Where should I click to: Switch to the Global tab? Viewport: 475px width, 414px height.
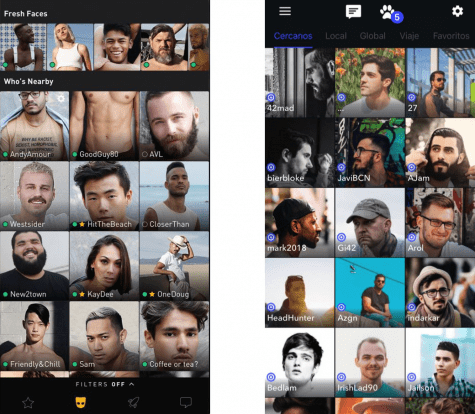click(x=373, y=36)
